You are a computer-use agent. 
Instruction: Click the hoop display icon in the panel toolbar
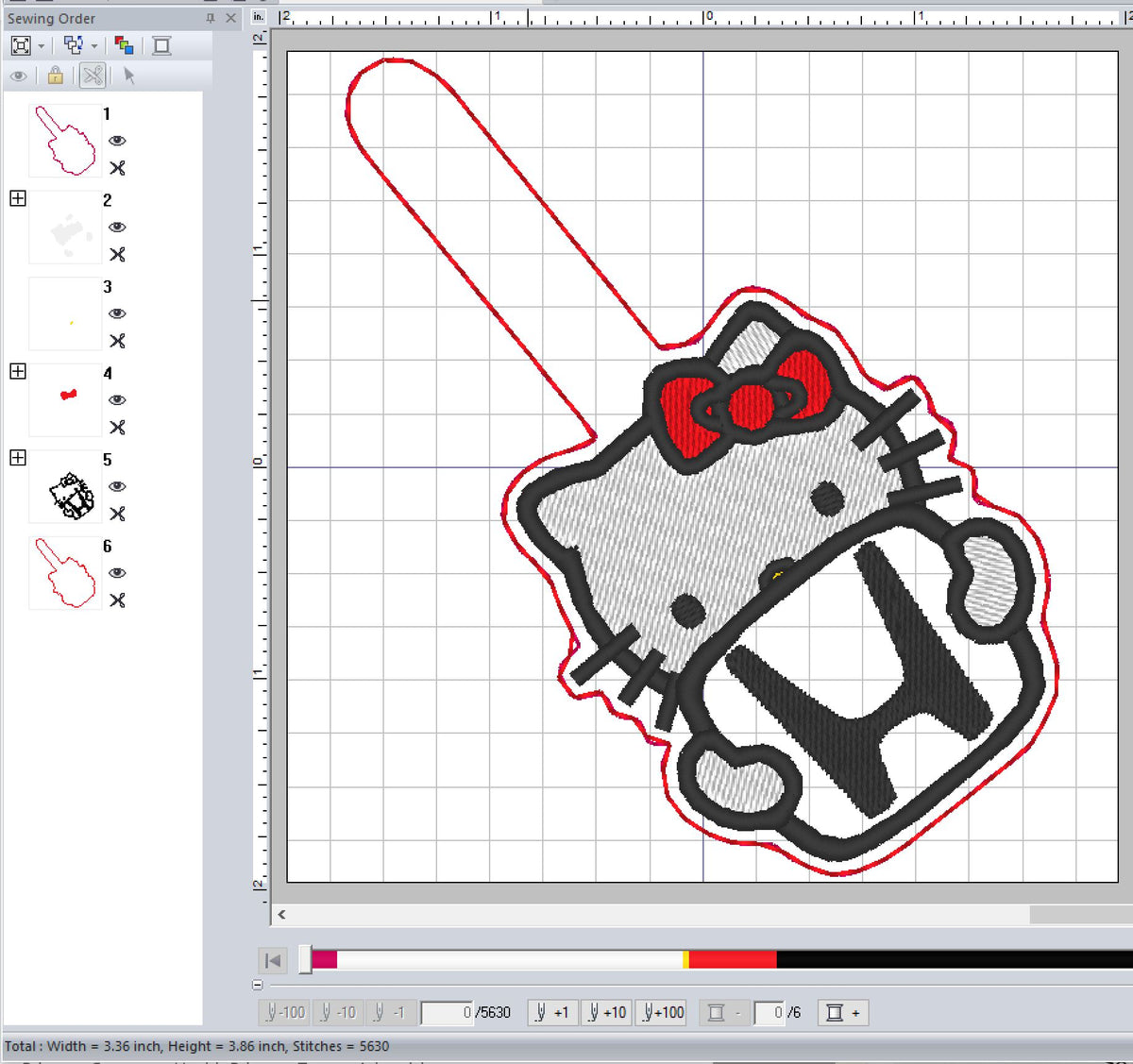[x=161, y=44]
